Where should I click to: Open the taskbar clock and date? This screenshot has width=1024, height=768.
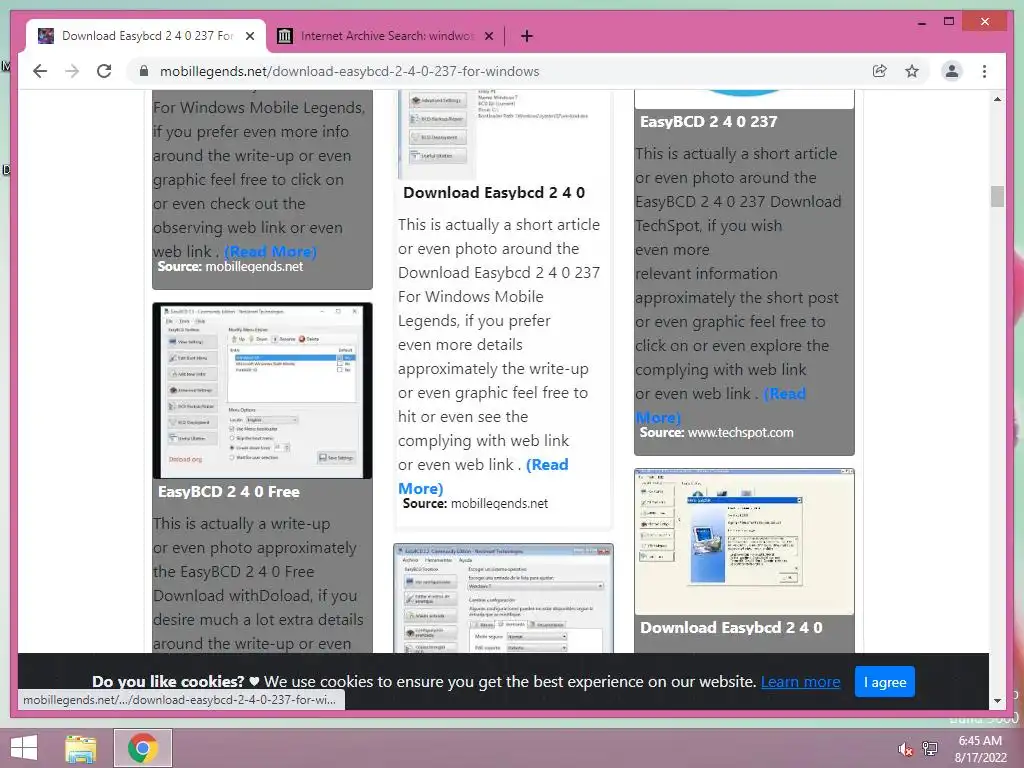pos(980,749)
